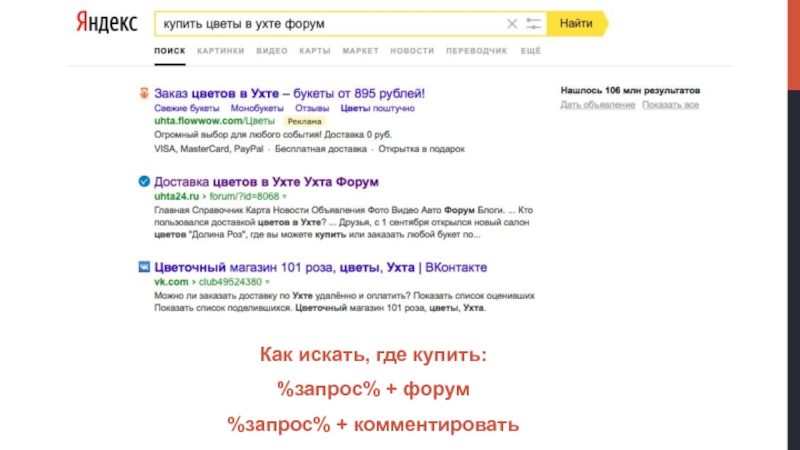800x450 pixels.
Task: Click the uhta.flowwow.com/Цветы URL
Action: click(214, 121)
